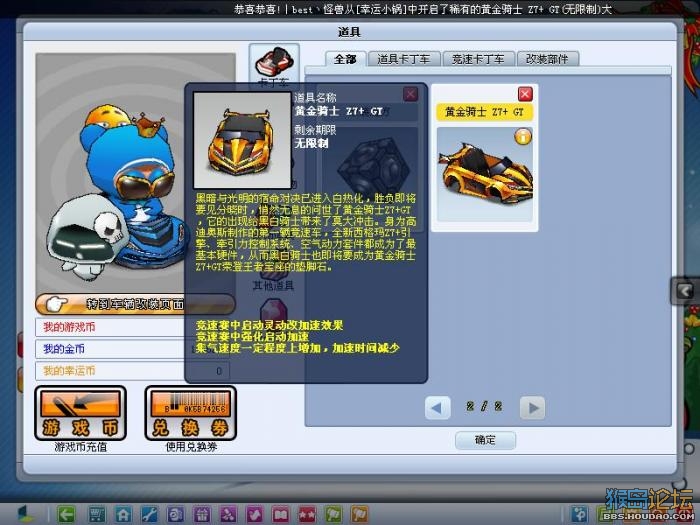Open the pink heart icon in the bottom toolbar
The height and width of the screenshot is (525, 700).
pyautogui.click(x=254, y=514)
